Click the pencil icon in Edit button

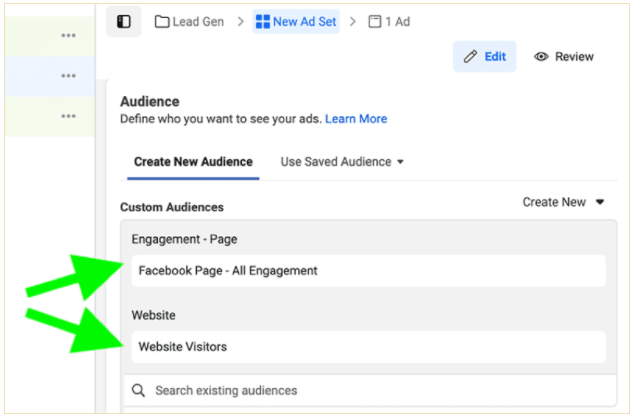tap(471, 56)
